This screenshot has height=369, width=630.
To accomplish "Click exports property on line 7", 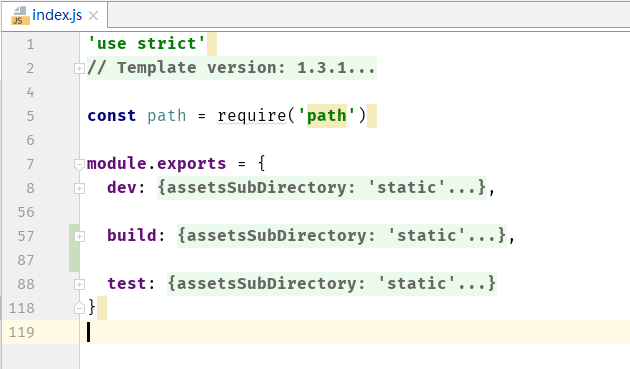I will pyautogui.click(x=192, y=164).
